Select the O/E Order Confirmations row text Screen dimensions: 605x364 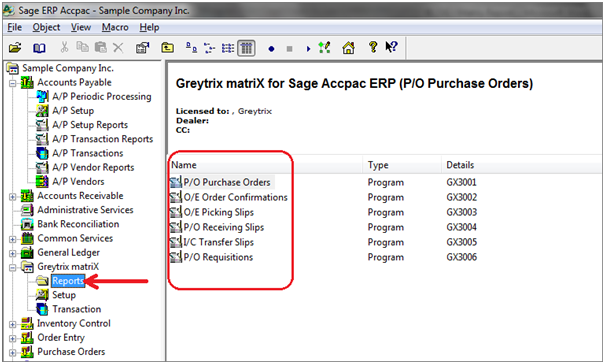point(236,197)
